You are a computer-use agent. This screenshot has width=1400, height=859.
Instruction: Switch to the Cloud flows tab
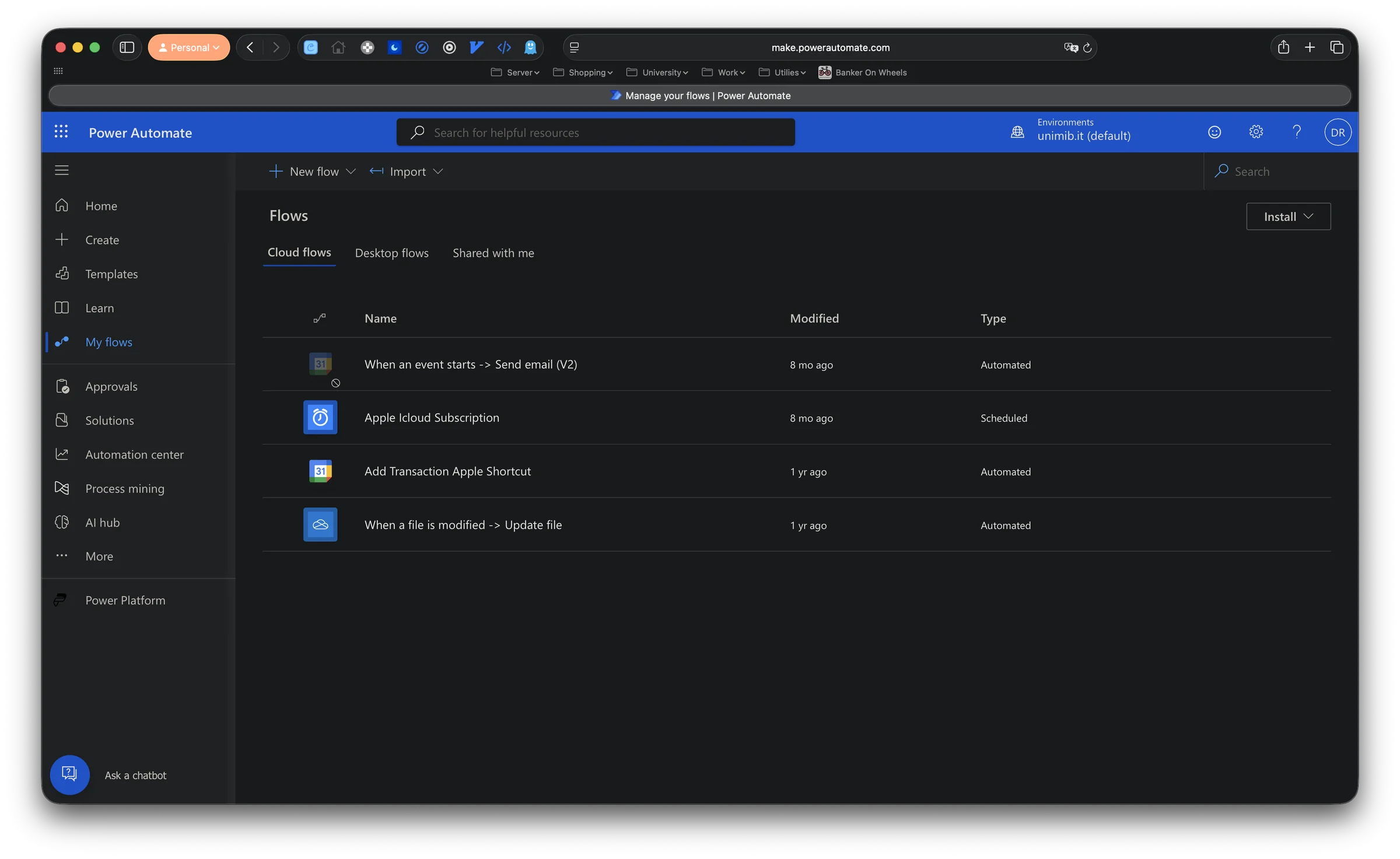(x=299, y=253)
